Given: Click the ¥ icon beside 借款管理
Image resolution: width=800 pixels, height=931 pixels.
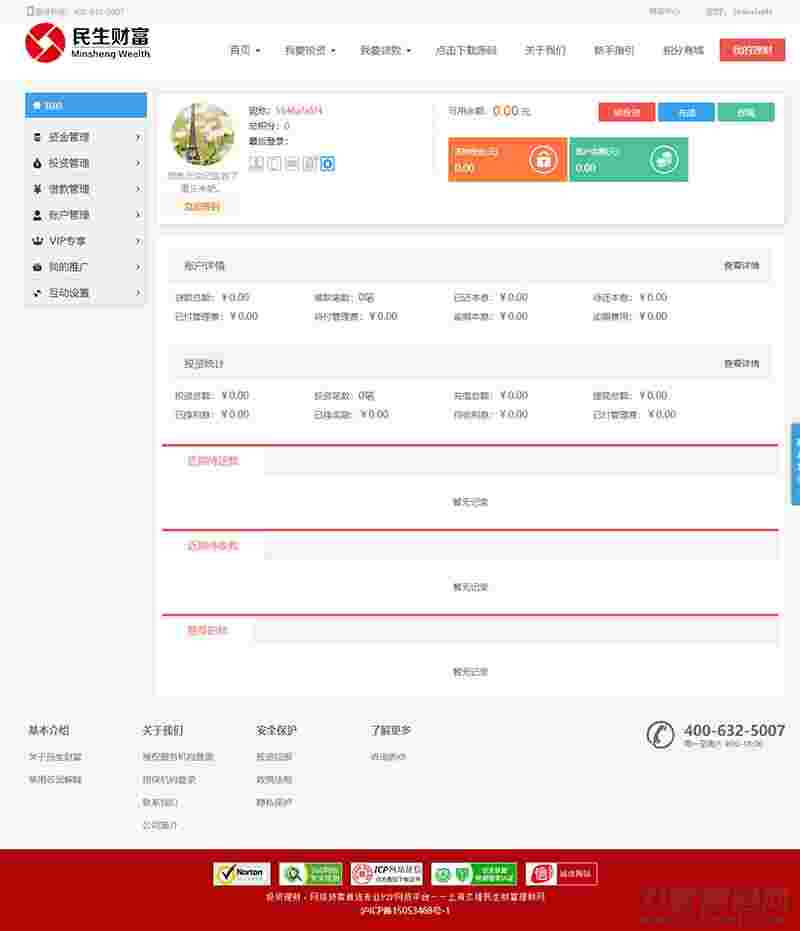Looking at the screenshot, I should pos(37,189).
